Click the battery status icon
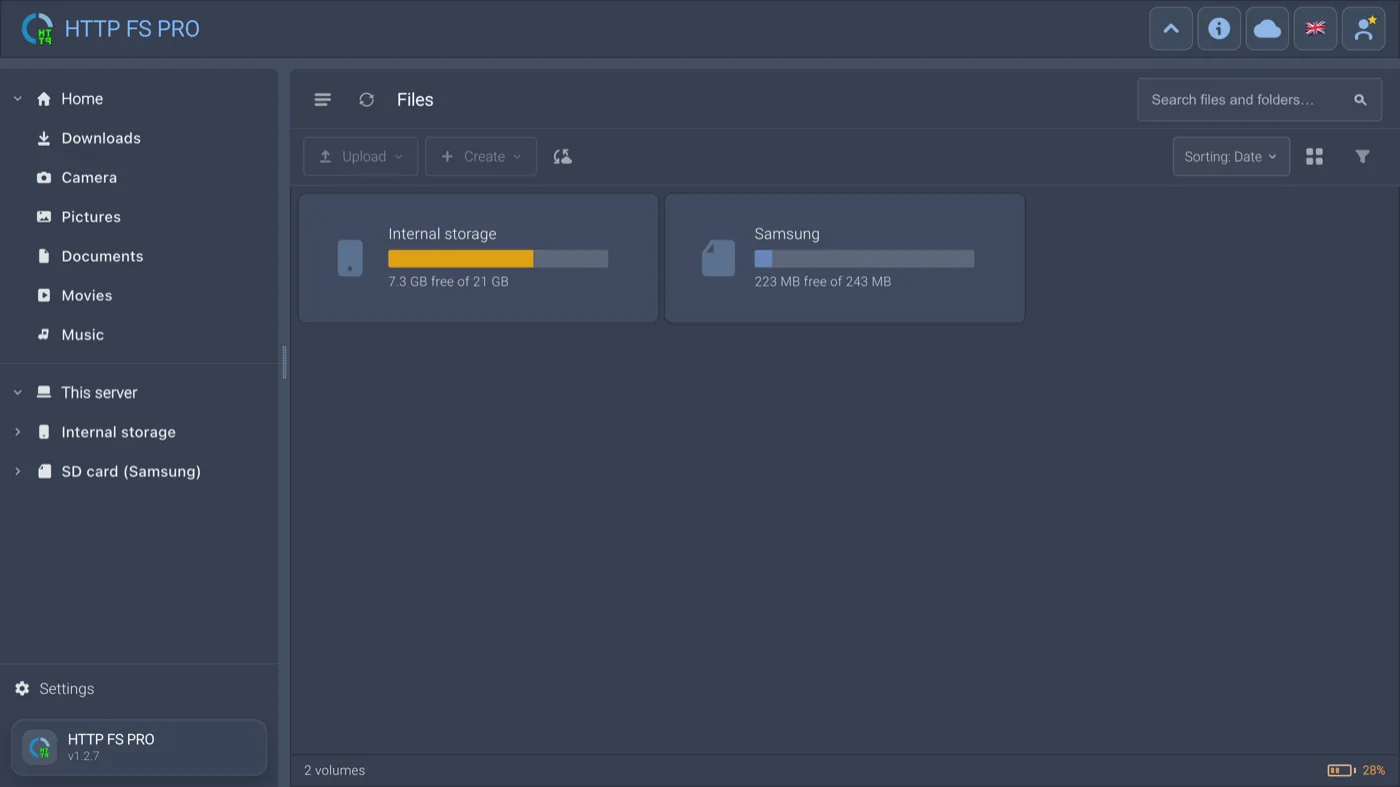This screenshot has width=1400, height=787. coord(1340,771)
